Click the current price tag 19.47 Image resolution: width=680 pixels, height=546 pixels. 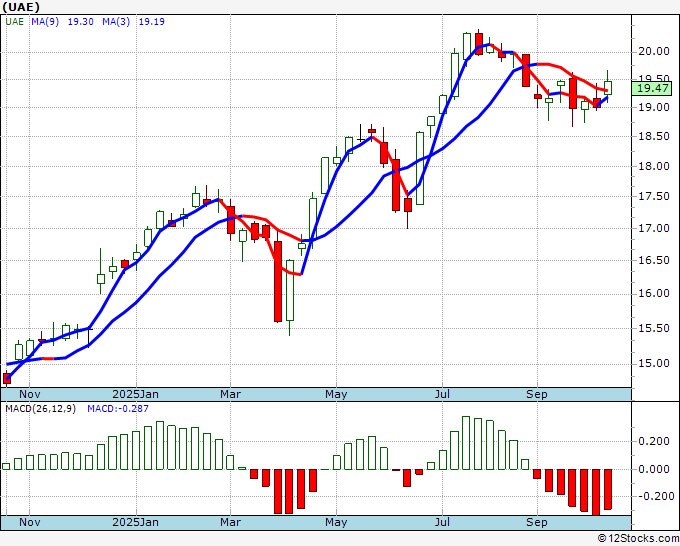click(653, 88)
